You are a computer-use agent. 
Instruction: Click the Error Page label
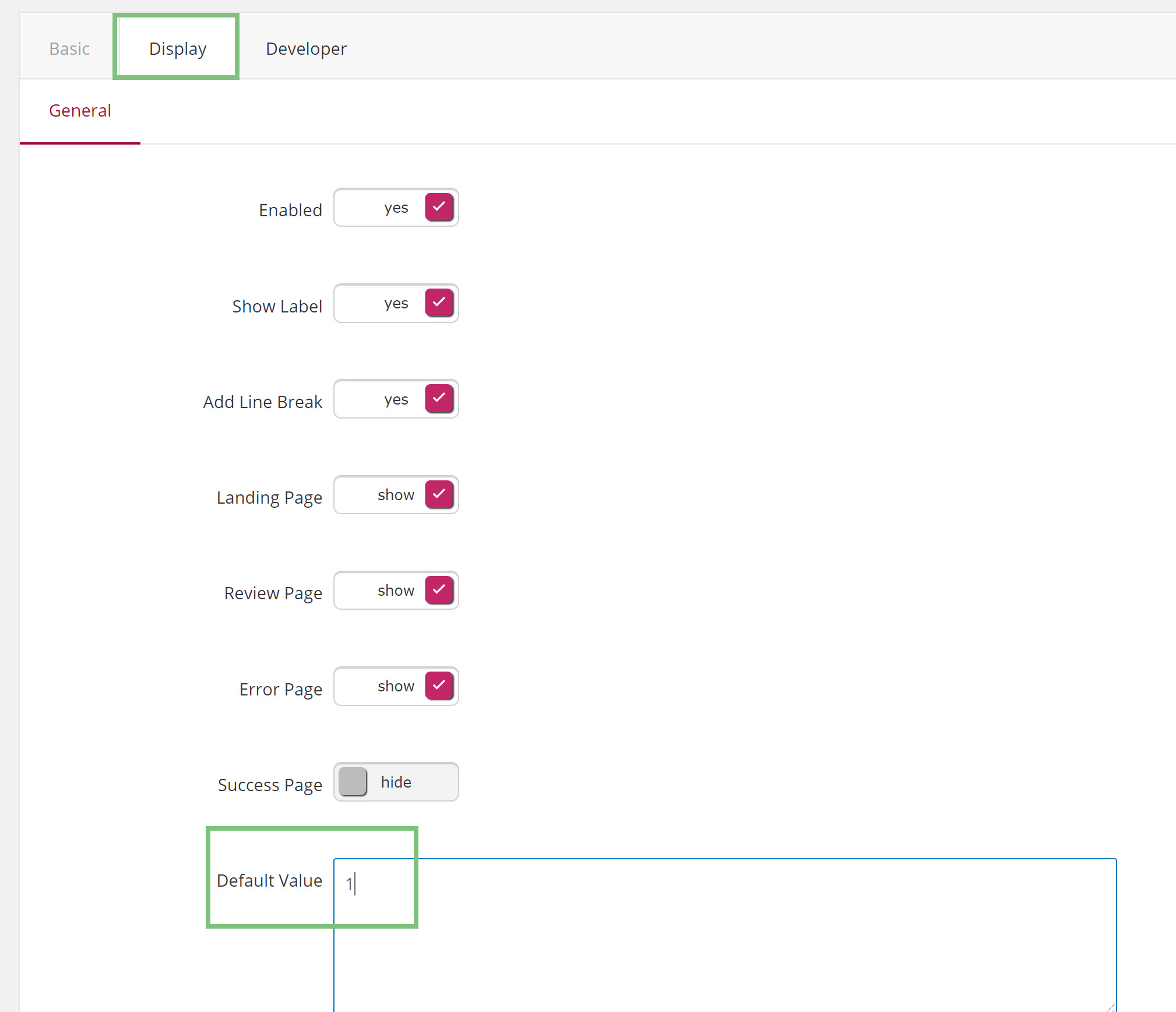click(x=280, y=690)
